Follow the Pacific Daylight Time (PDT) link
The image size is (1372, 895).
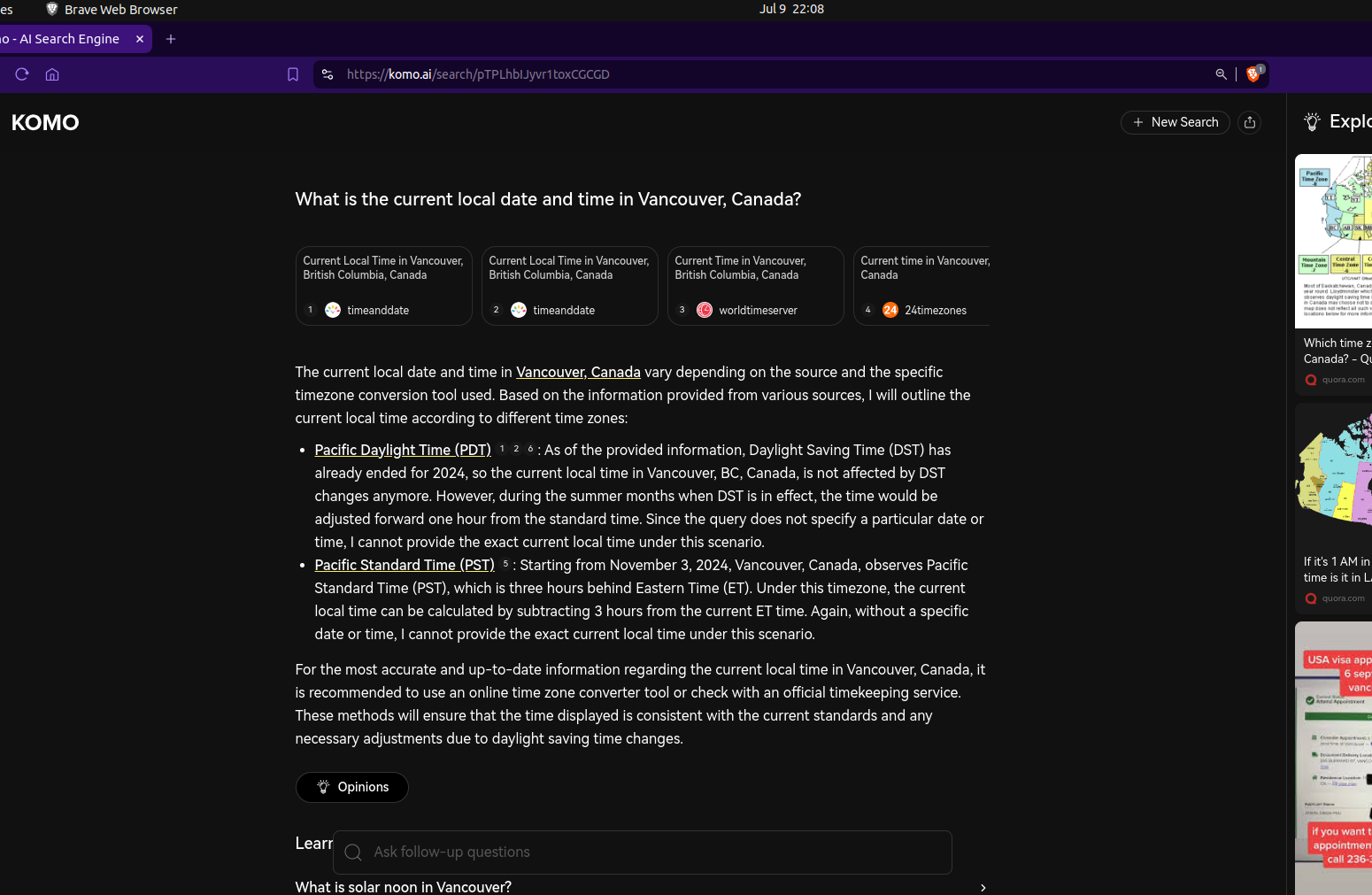(403, 450)
